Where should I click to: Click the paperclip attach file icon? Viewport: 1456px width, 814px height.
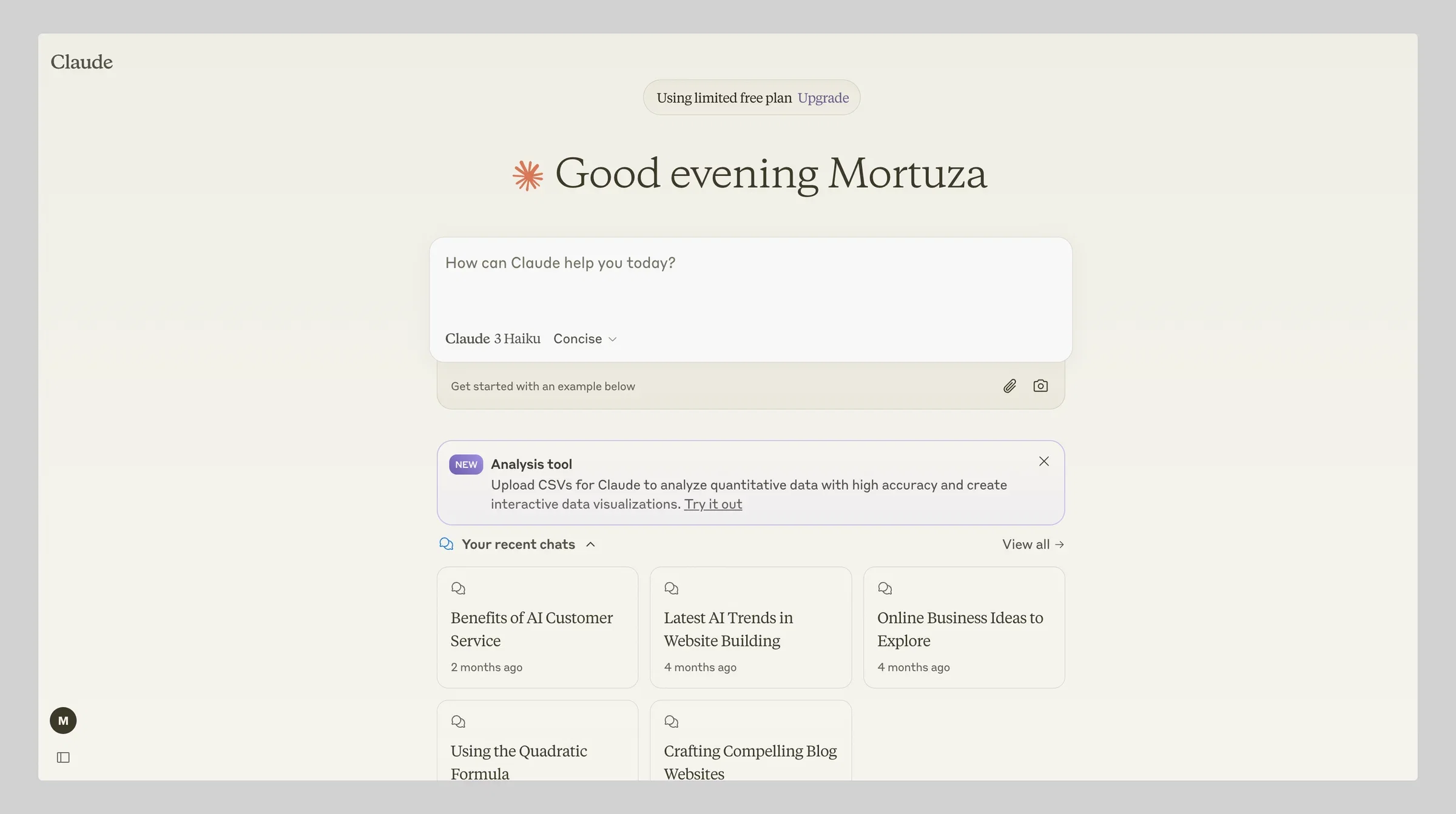tap(1009, 386)
